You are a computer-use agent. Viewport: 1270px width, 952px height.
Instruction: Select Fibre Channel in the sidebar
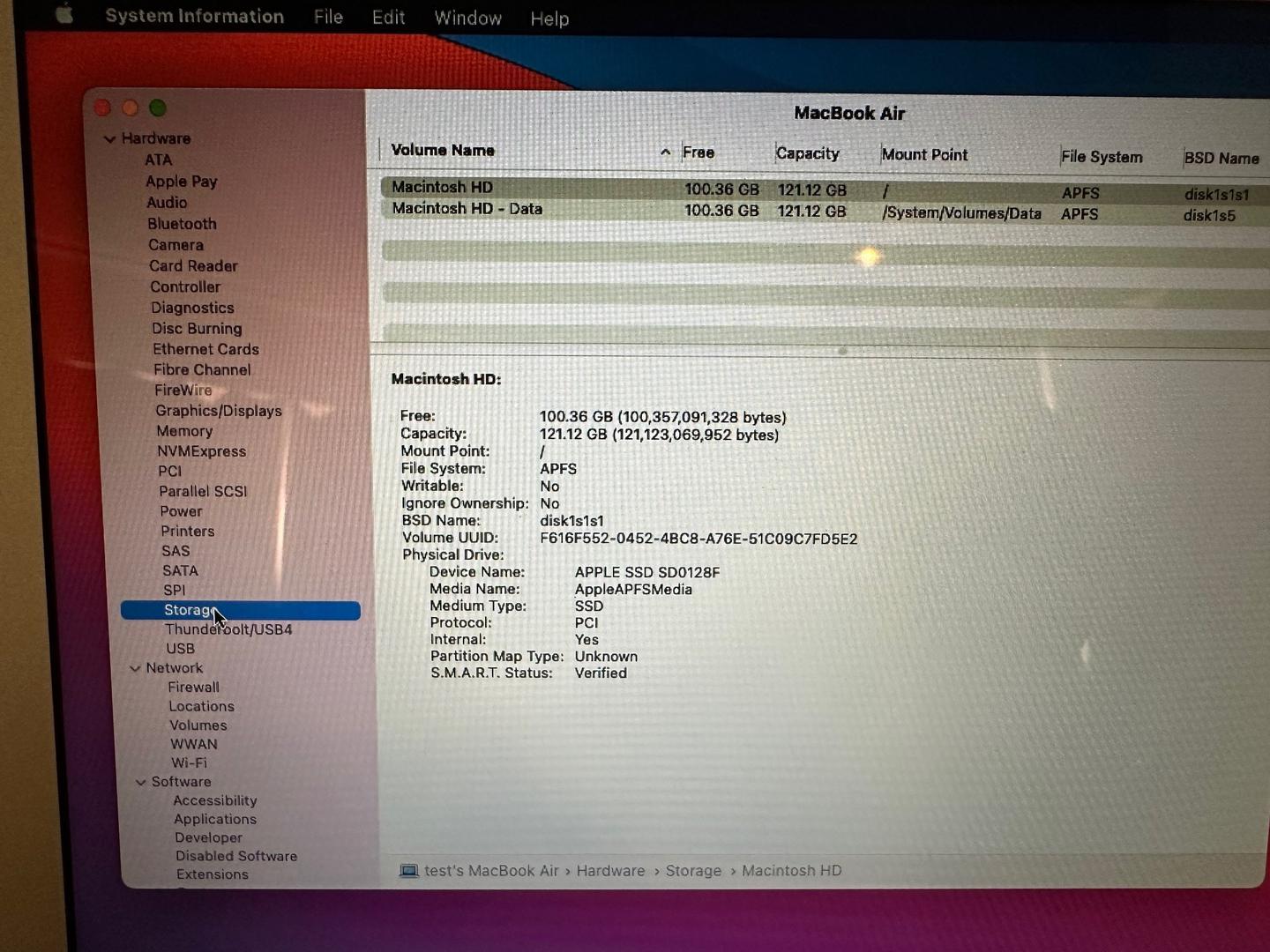point(202,369)
